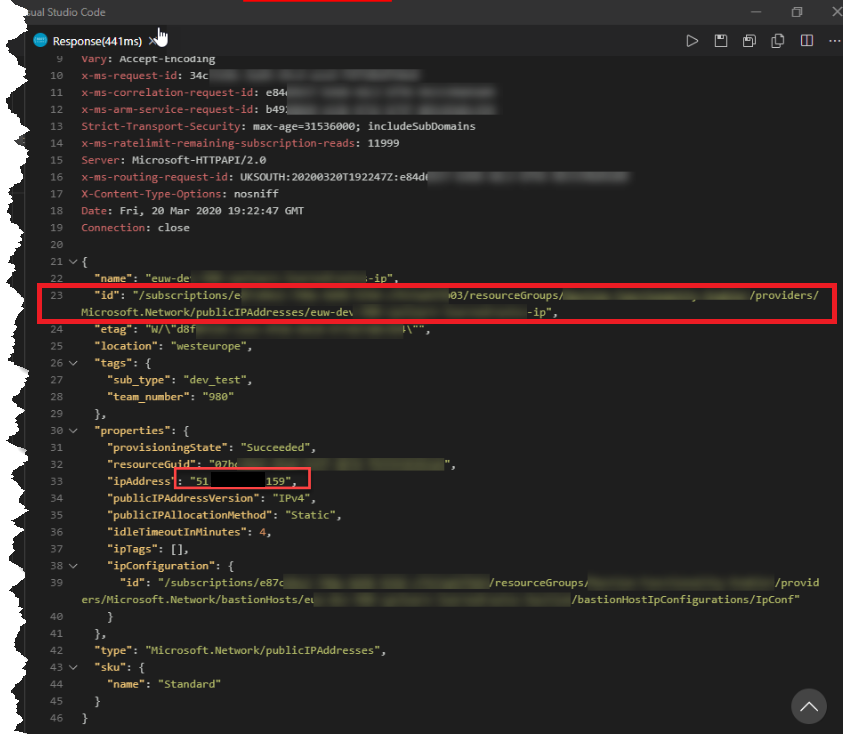Click the "sub_type" key
This screenshot has height=734, width=843.
coord(138,380)
